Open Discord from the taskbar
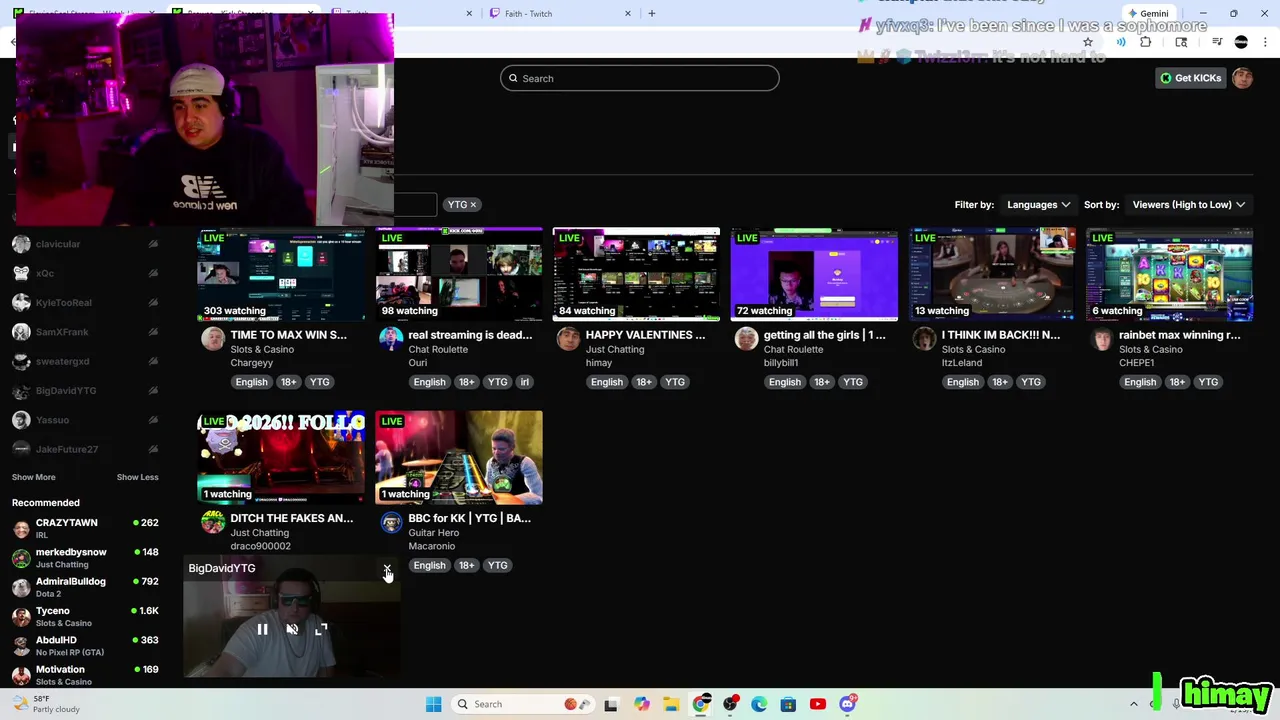 [x=848, y=704]
